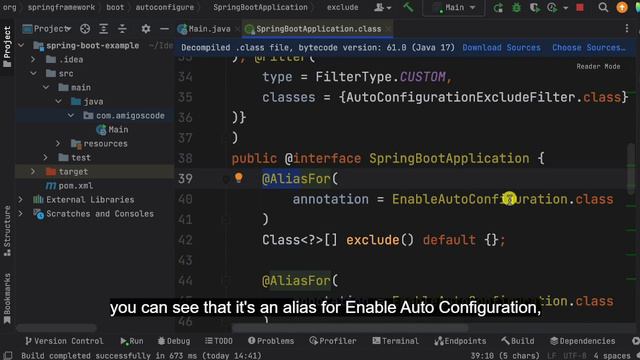This screenshot has height=360, width=640.
Task: Open the TODO tool window
Action: coord(219,341)
